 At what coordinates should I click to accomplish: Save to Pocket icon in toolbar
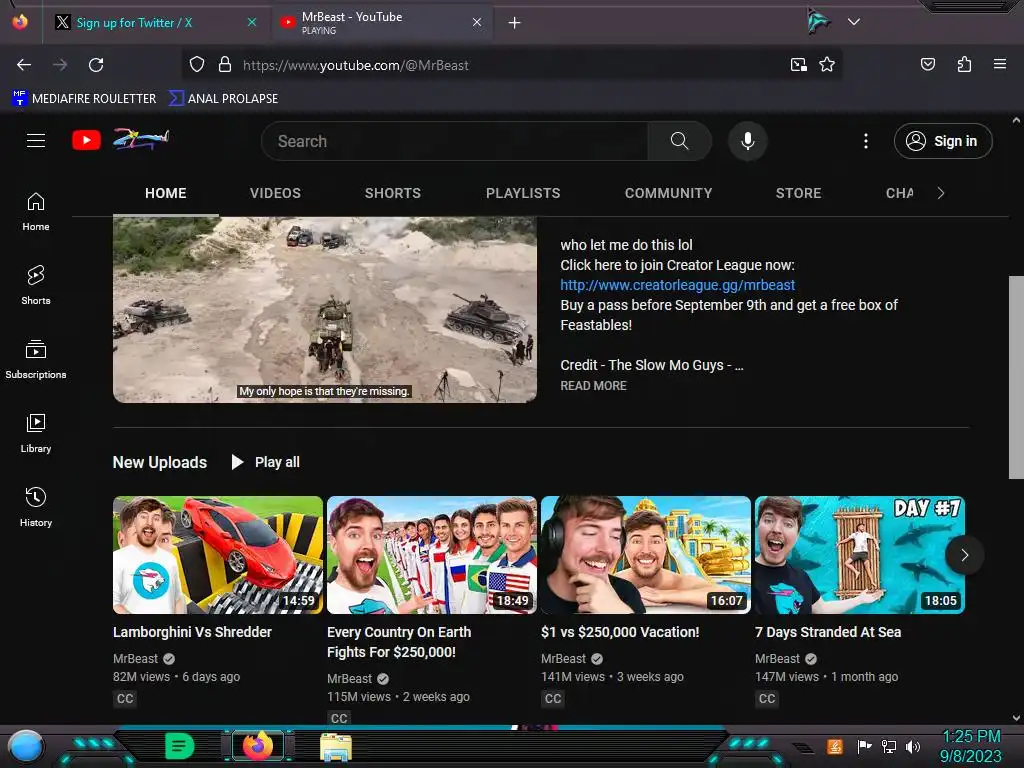(x=928, y=65)
